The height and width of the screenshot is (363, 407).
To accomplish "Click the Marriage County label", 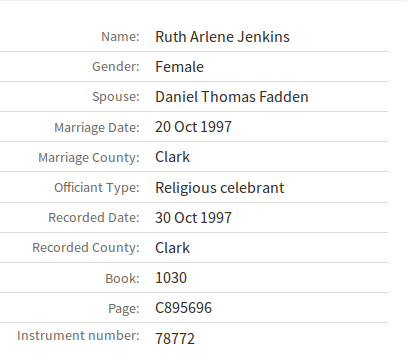I will pos(89,158).
